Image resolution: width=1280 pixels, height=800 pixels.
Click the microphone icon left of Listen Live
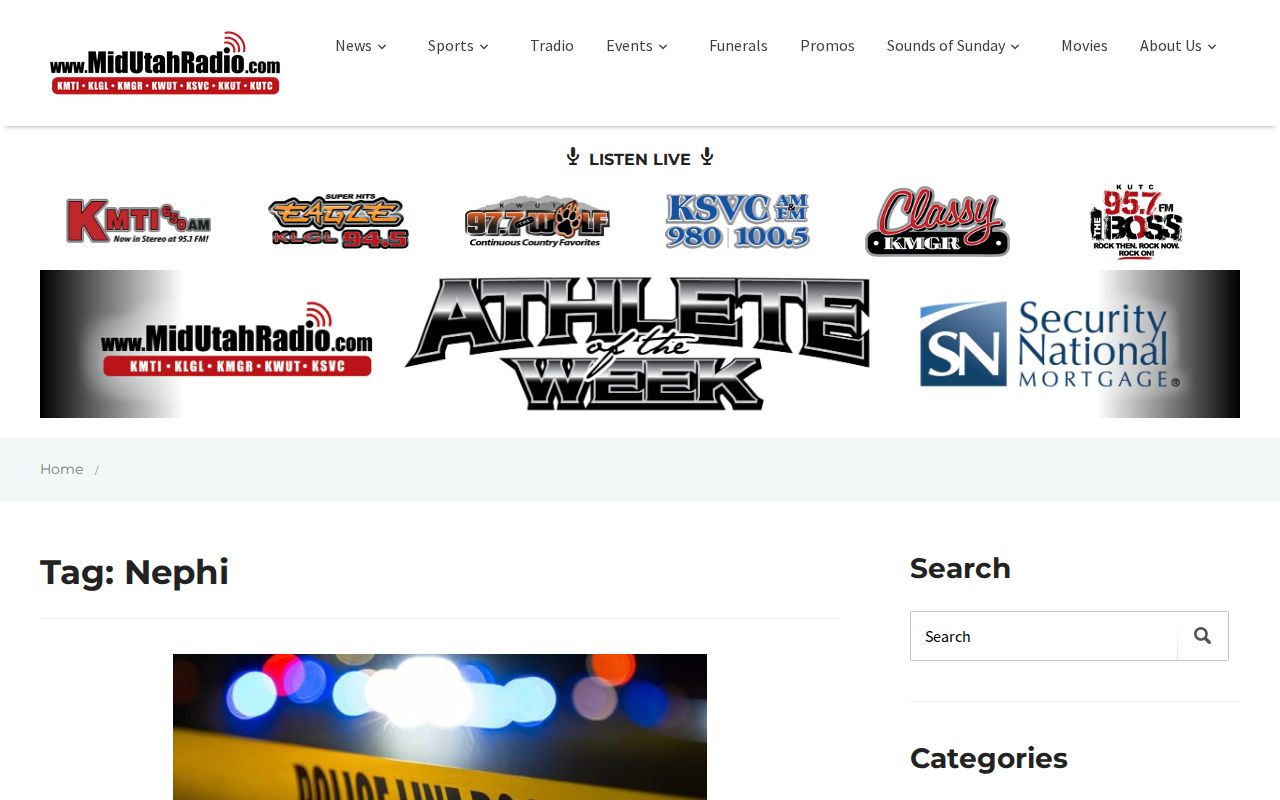point(573,157)
